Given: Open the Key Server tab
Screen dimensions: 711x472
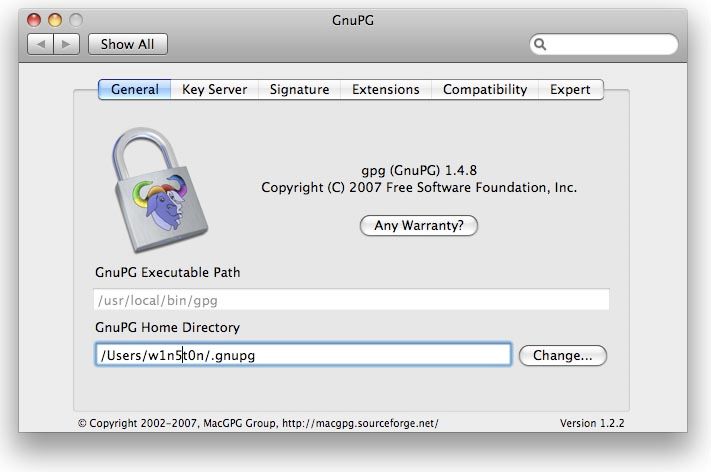Looking at the screenshot, I should coord(214,89).
